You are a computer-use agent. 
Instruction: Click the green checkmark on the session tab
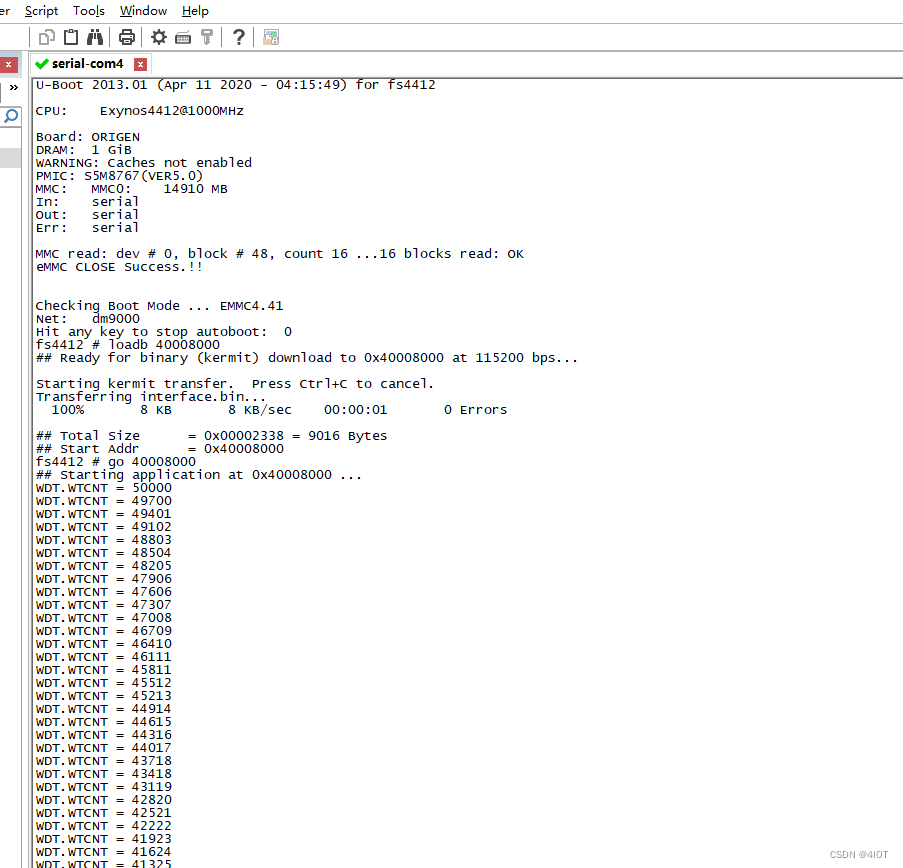coord(41,63)
